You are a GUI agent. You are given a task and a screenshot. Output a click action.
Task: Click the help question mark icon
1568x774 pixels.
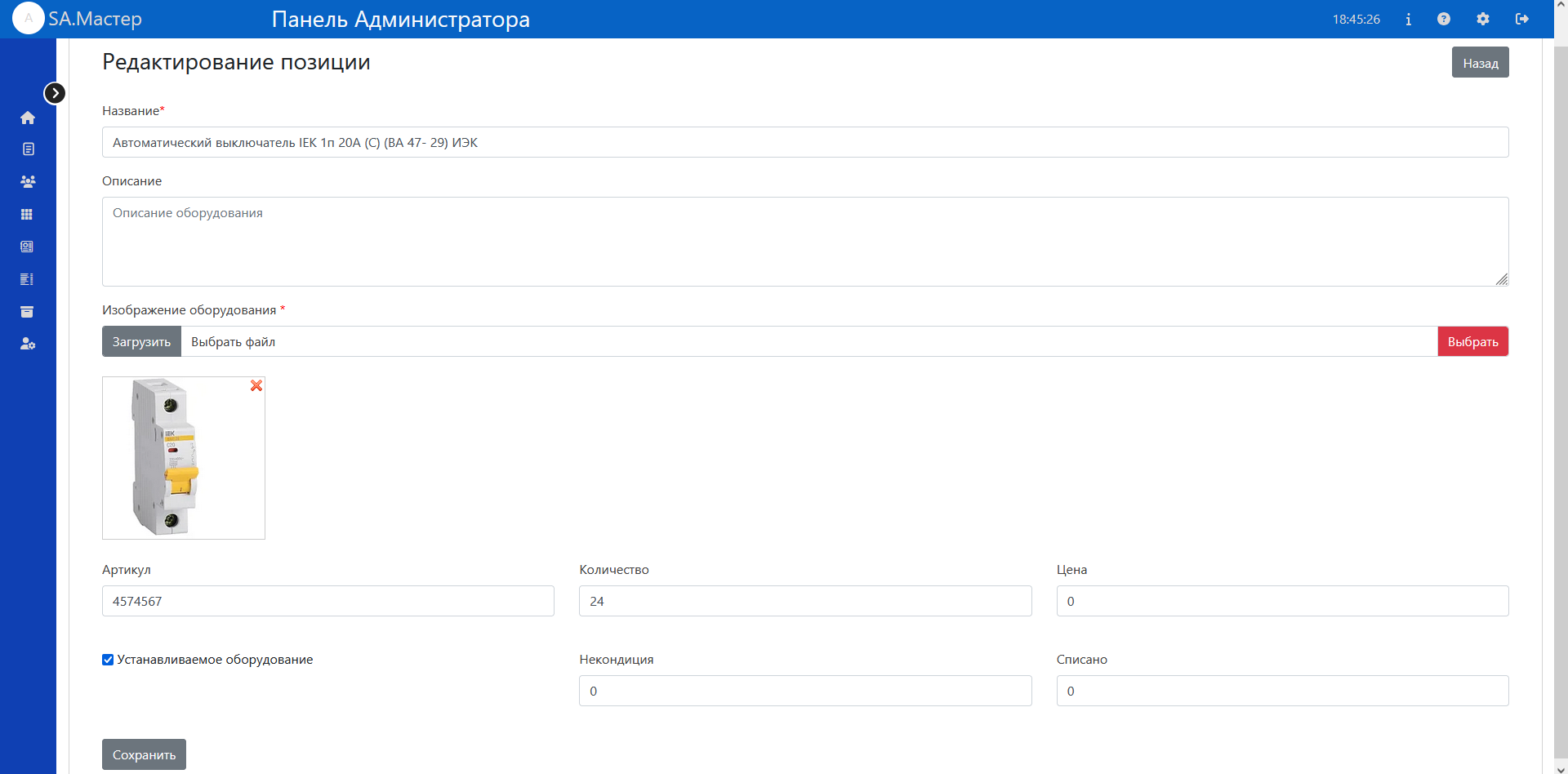click(1444, 19)
